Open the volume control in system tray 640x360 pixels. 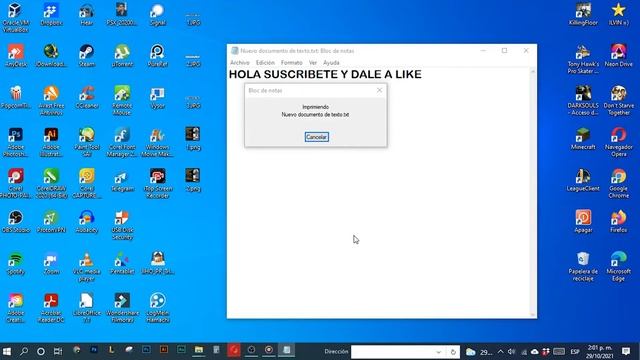(511, 351)
